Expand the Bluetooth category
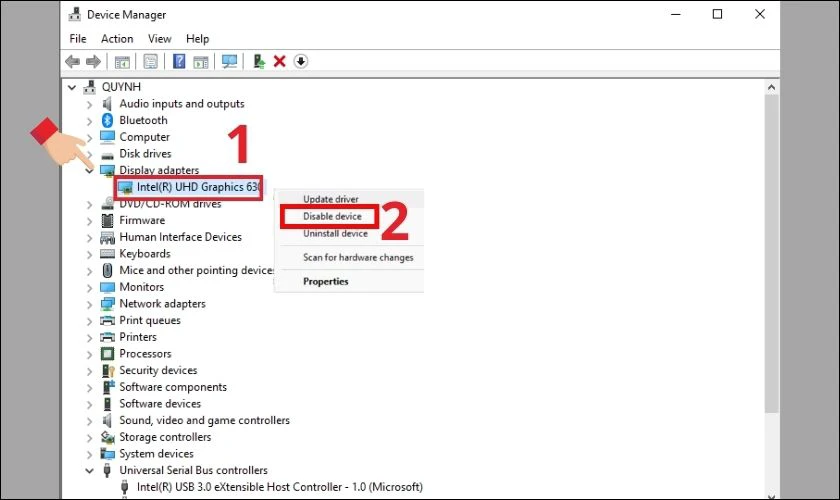The height and width of the screenshot is (500, 840). point(89,121)
